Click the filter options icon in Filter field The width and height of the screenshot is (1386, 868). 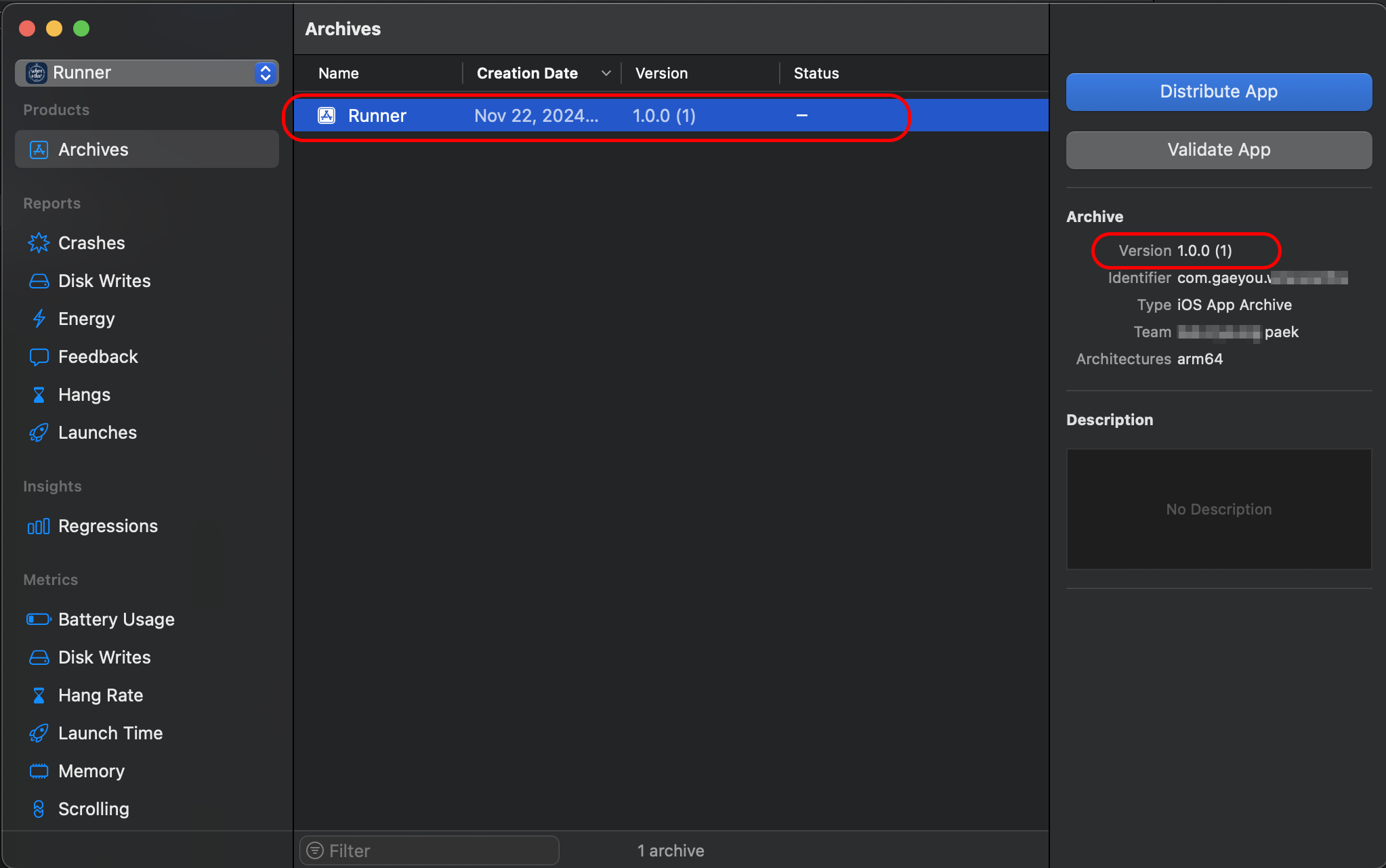tap(315, 850)
